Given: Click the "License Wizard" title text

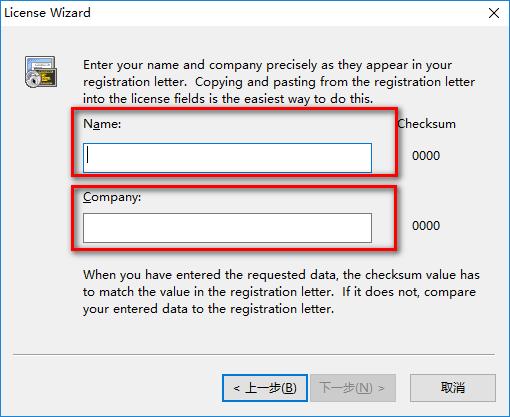Looking at the screenshot, I should click(47, 13).
